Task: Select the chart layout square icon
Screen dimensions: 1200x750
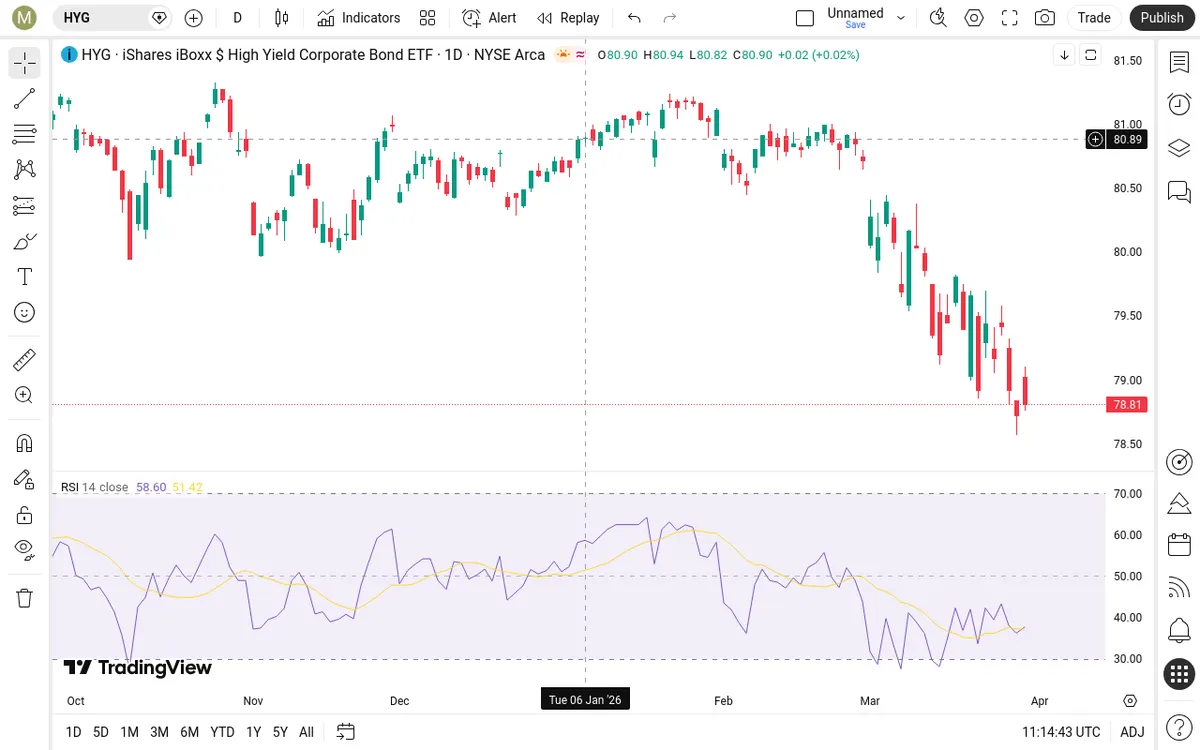Action: tap(805, 18)
